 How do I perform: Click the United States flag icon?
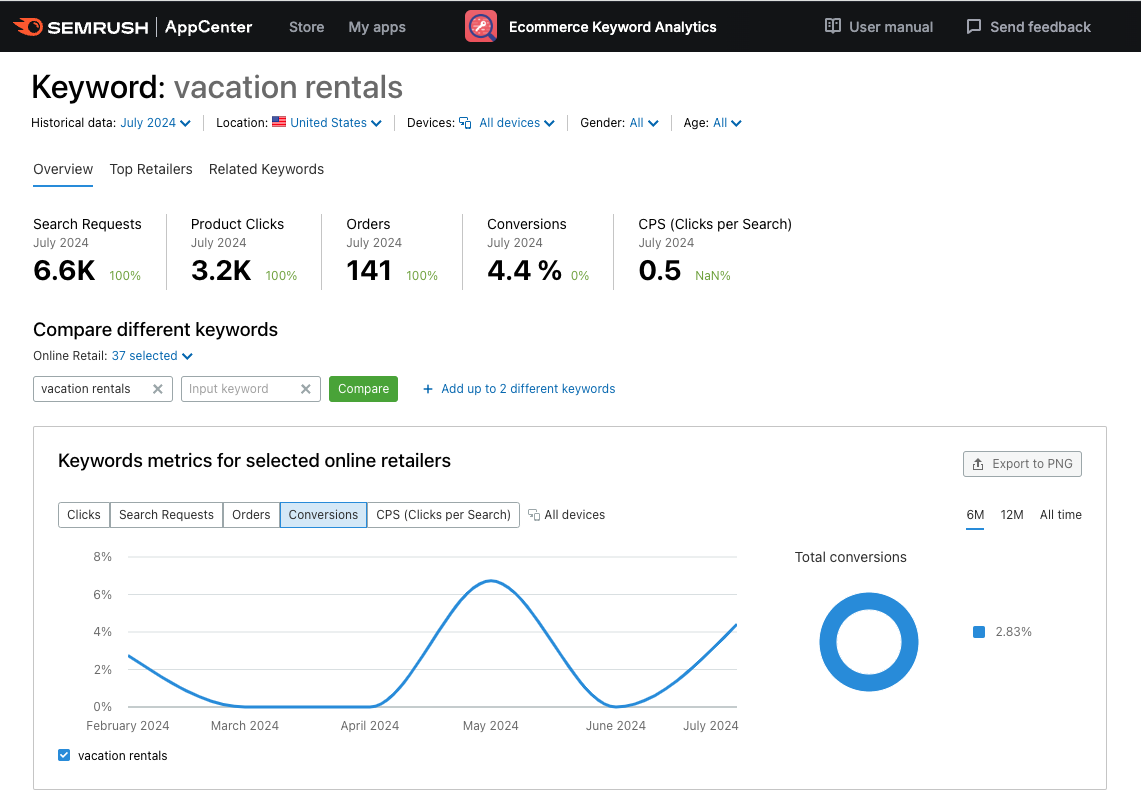click(x=280, y=122)
